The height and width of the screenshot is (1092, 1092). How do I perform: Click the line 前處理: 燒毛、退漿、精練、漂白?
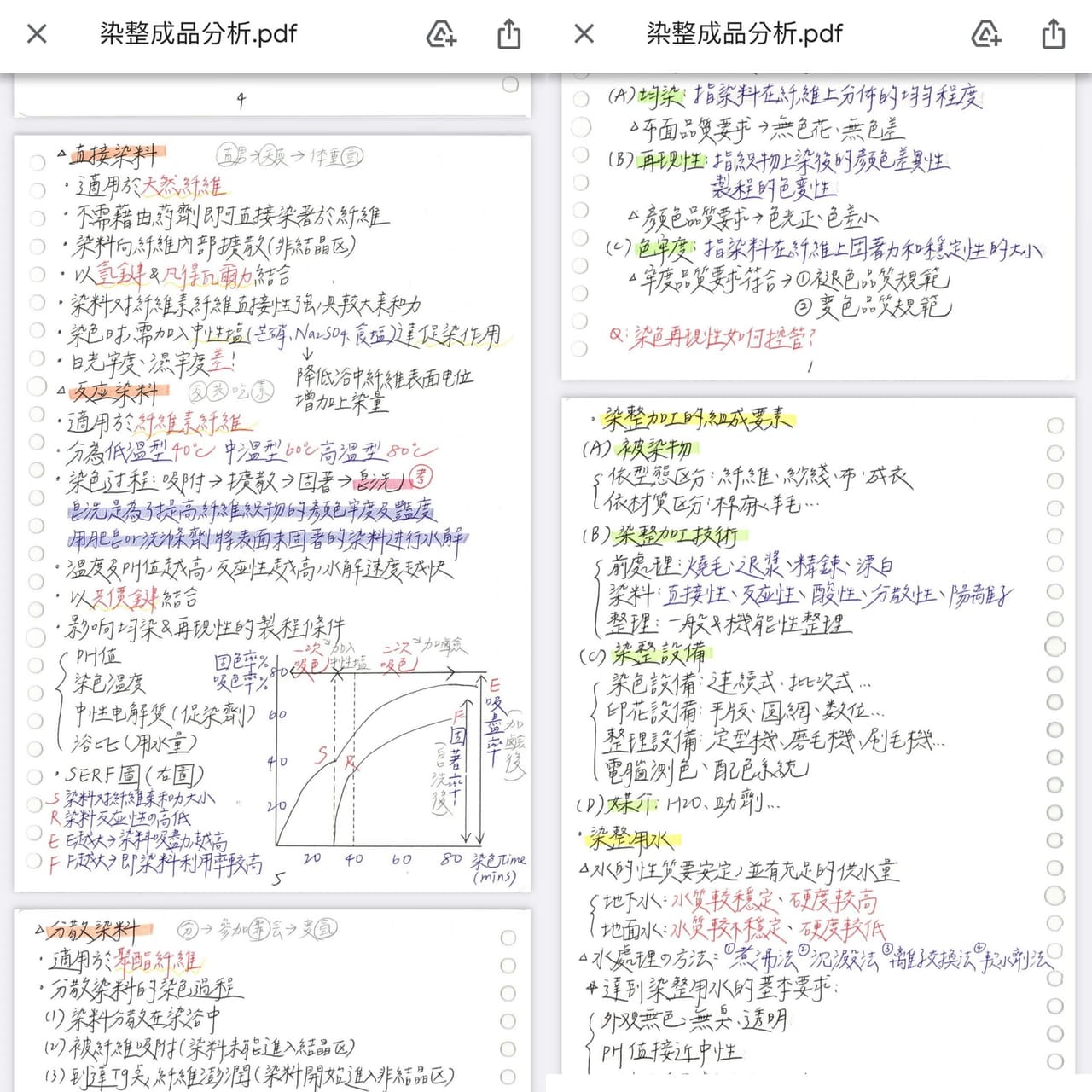[x=751, y=566]
